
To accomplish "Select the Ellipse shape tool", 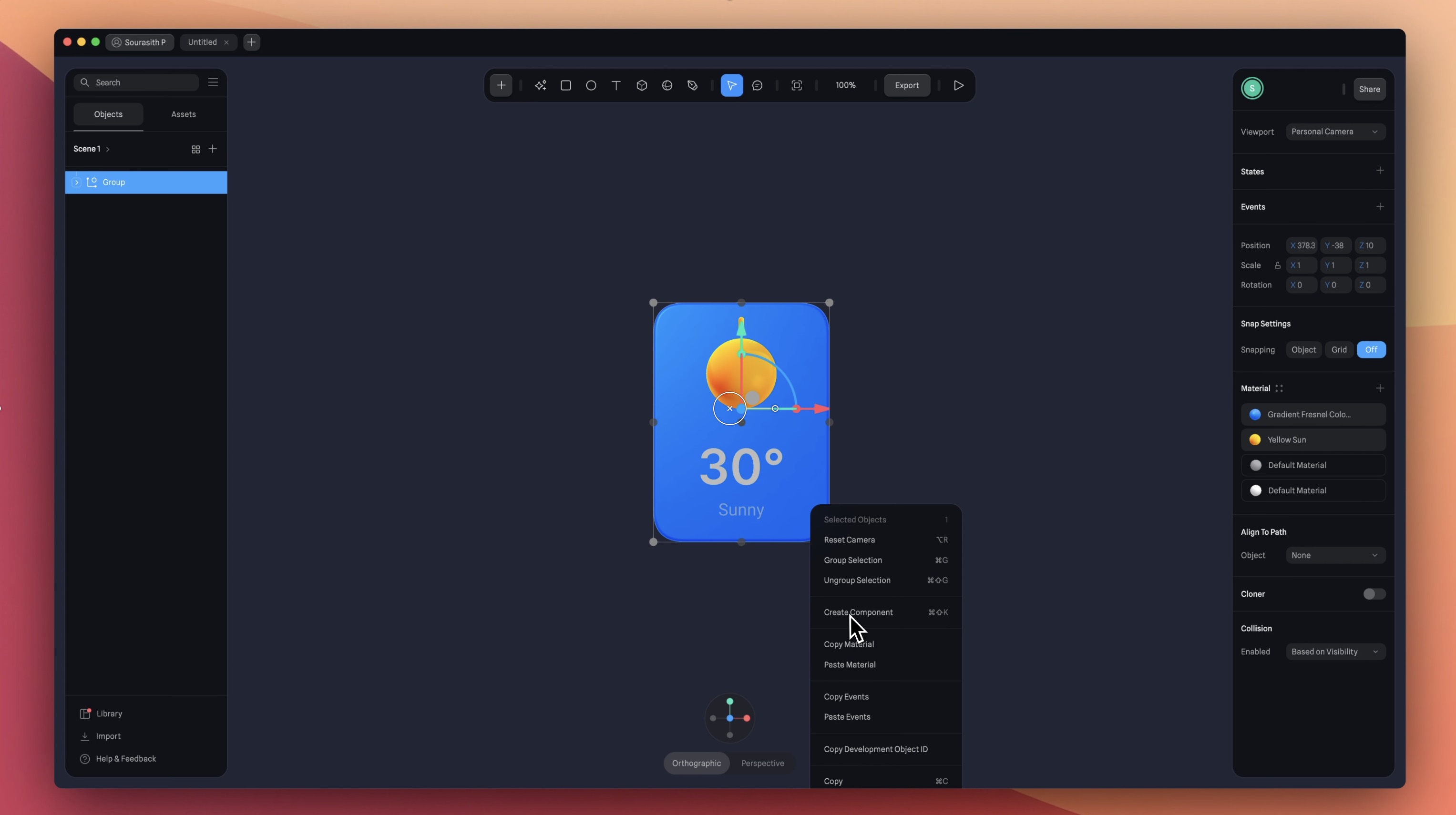I will [x=591, y=85].
